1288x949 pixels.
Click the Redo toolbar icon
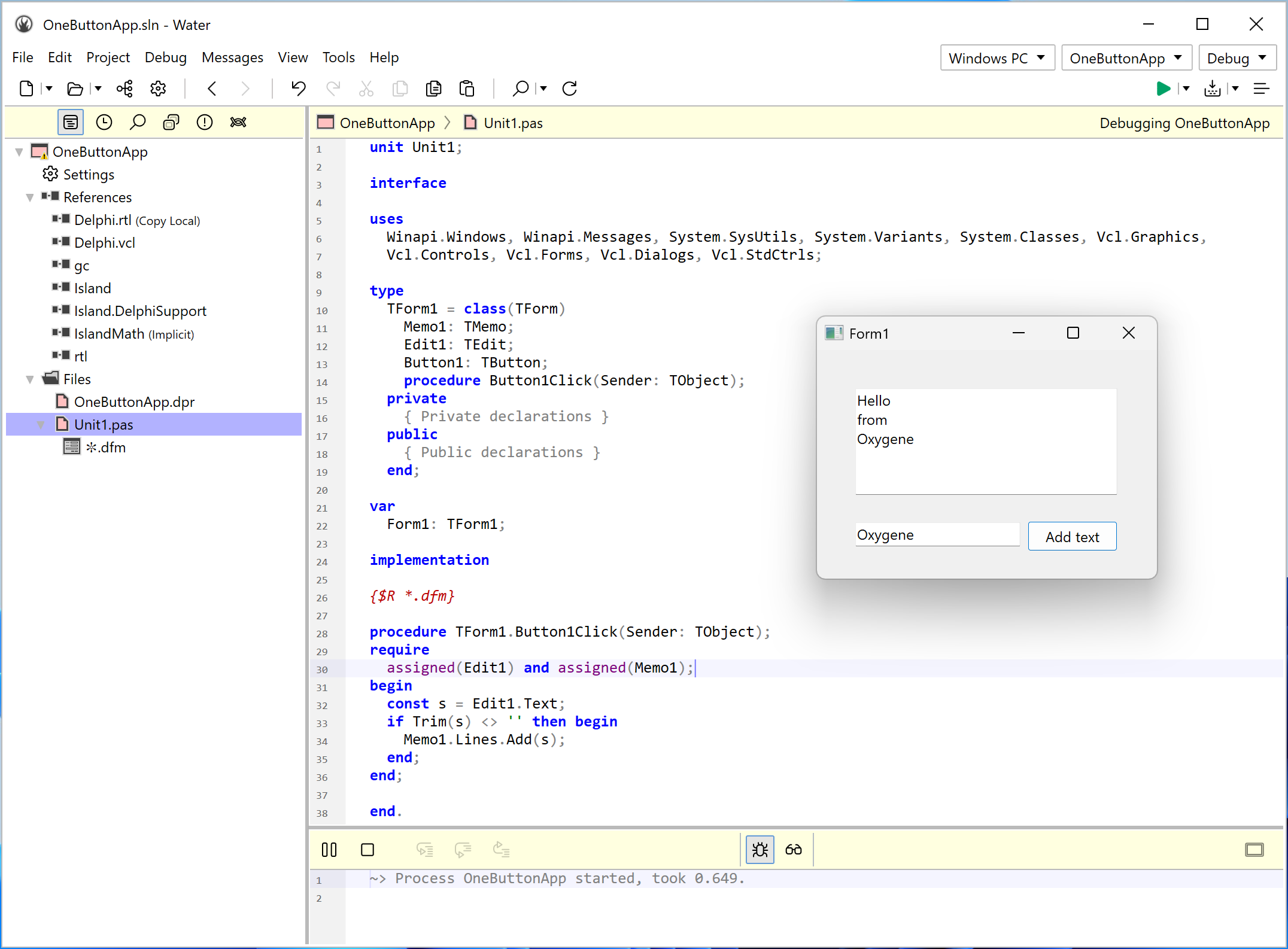tap(333, 89)
